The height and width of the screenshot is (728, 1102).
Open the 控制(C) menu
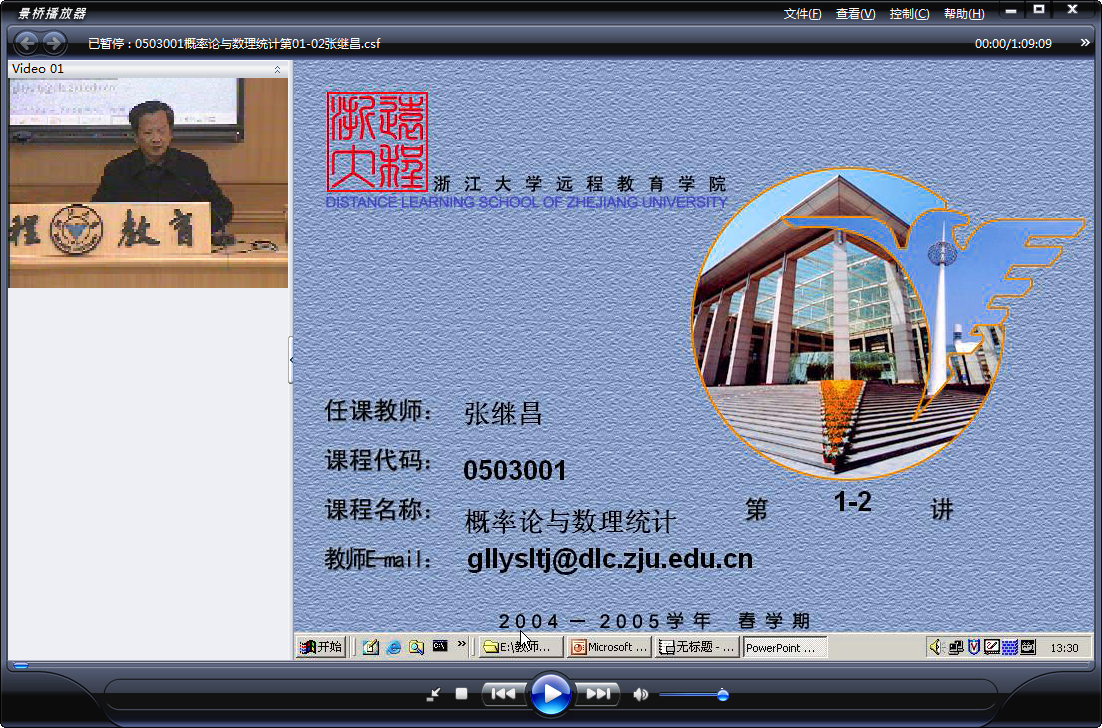pos(909,14)
